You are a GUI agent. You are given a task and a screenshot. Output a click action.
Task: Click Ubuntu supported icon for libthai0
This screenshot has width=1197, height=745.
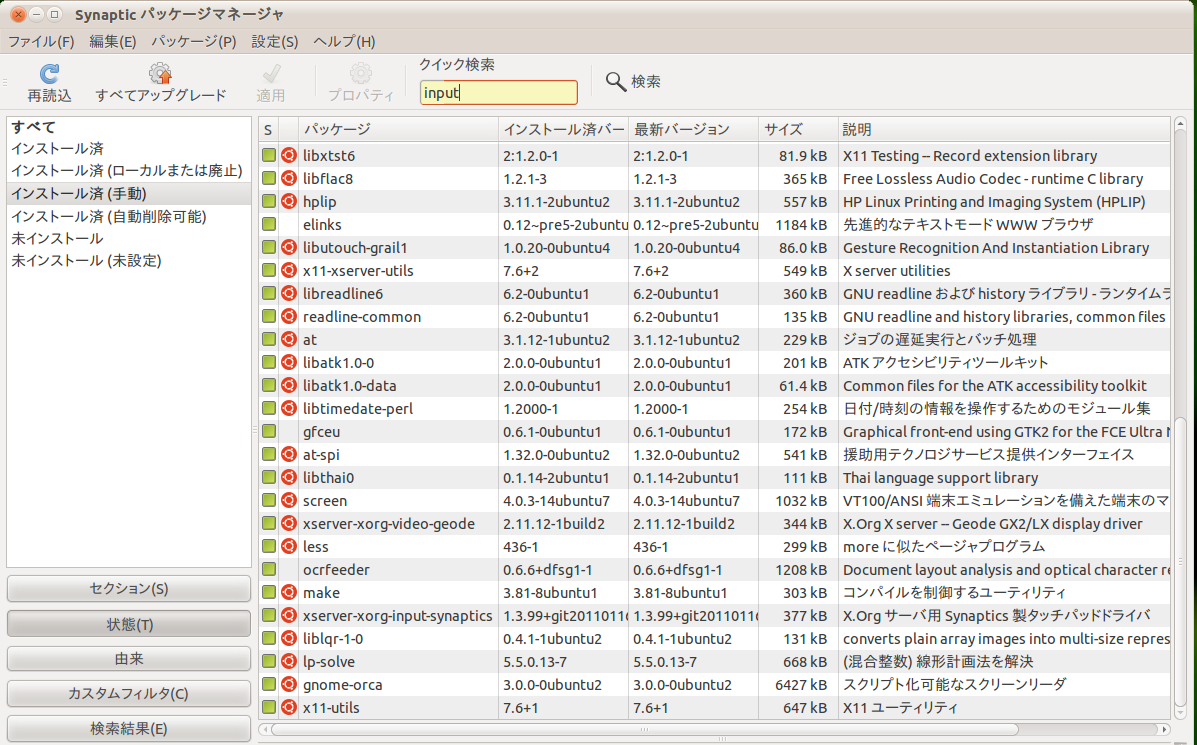click(x=289, y=477)
